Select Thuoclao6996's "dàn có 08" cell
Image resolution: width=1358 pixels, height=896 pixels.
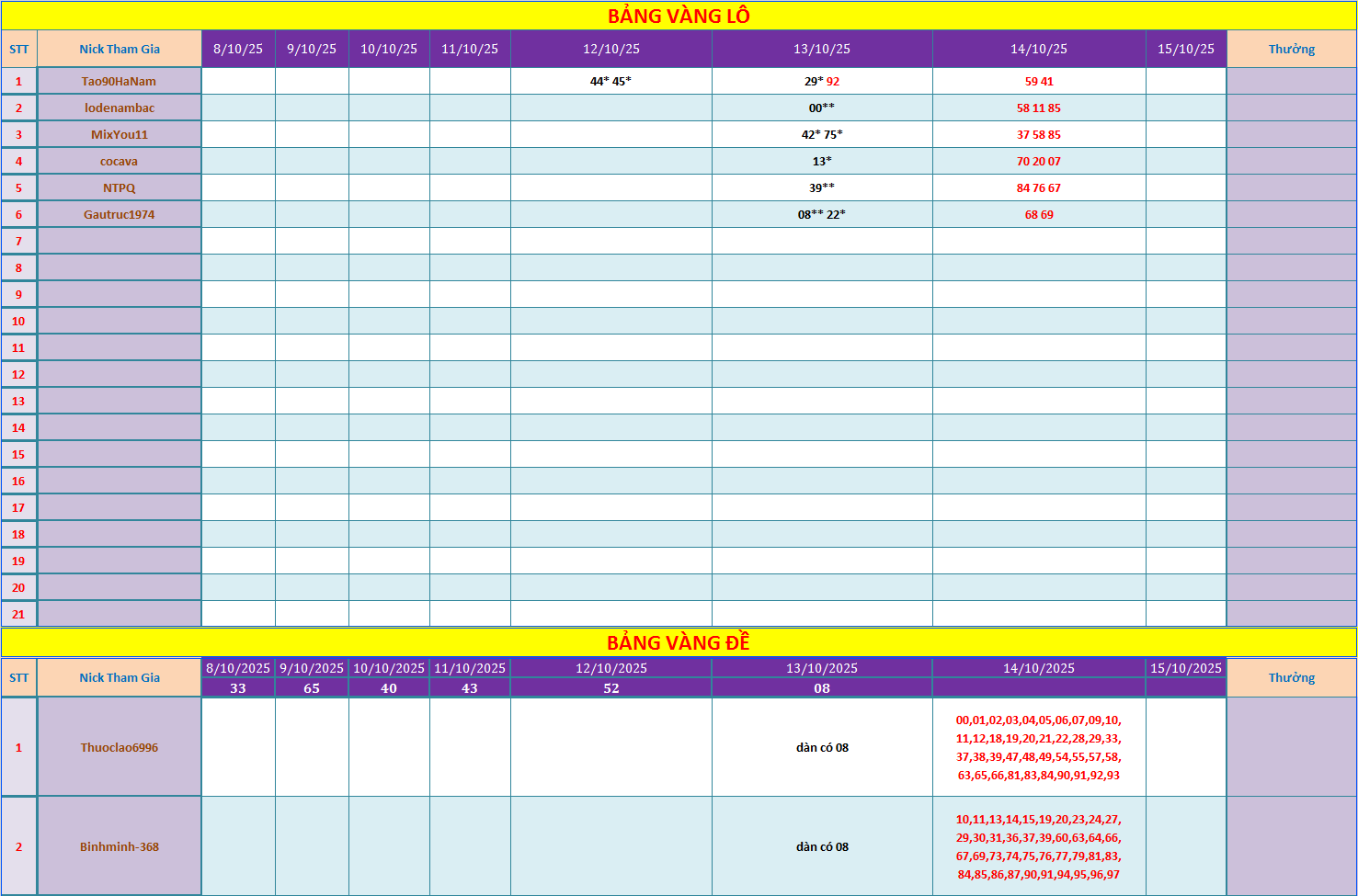(x=822, y=747)
